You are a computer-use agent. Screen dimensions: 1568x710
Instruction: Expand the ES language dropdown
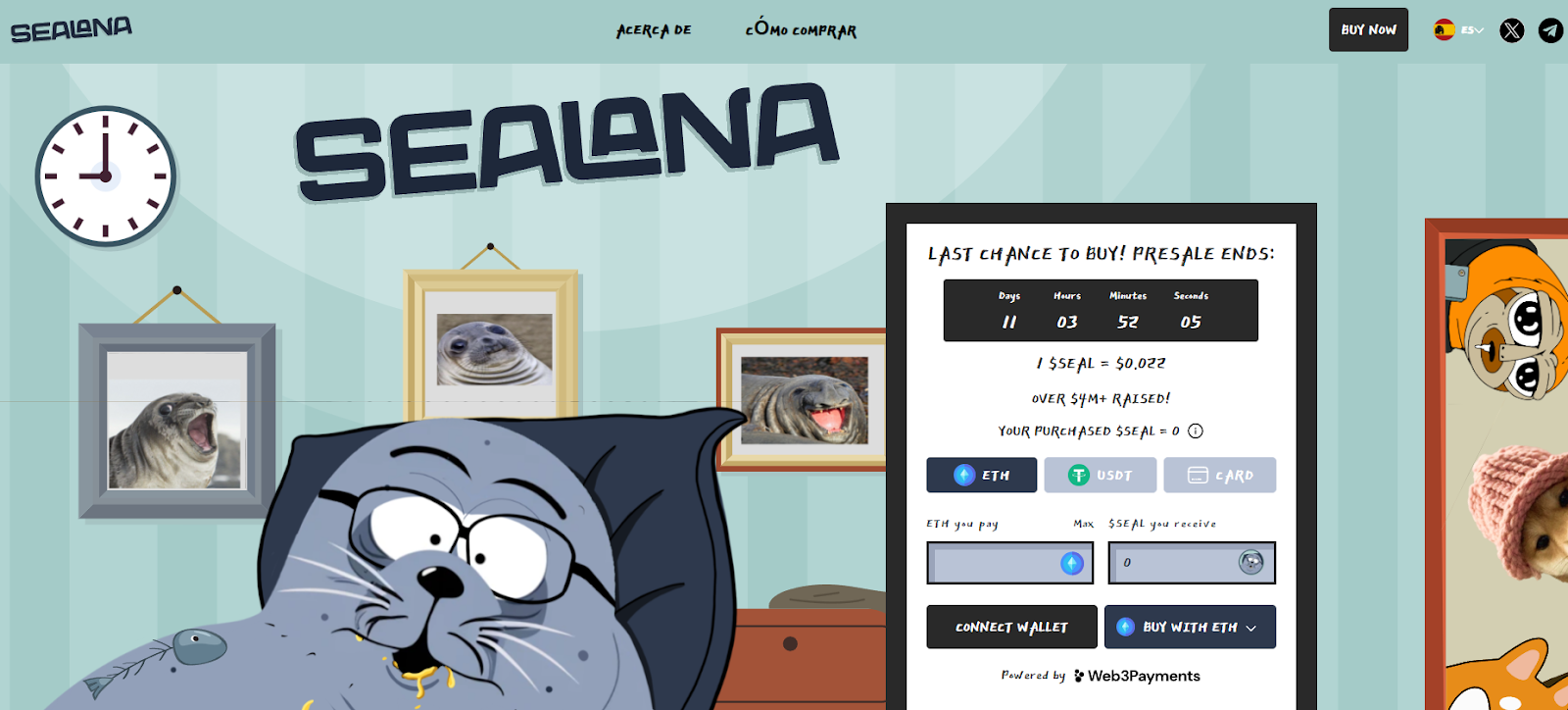(x=1473, y=30)
